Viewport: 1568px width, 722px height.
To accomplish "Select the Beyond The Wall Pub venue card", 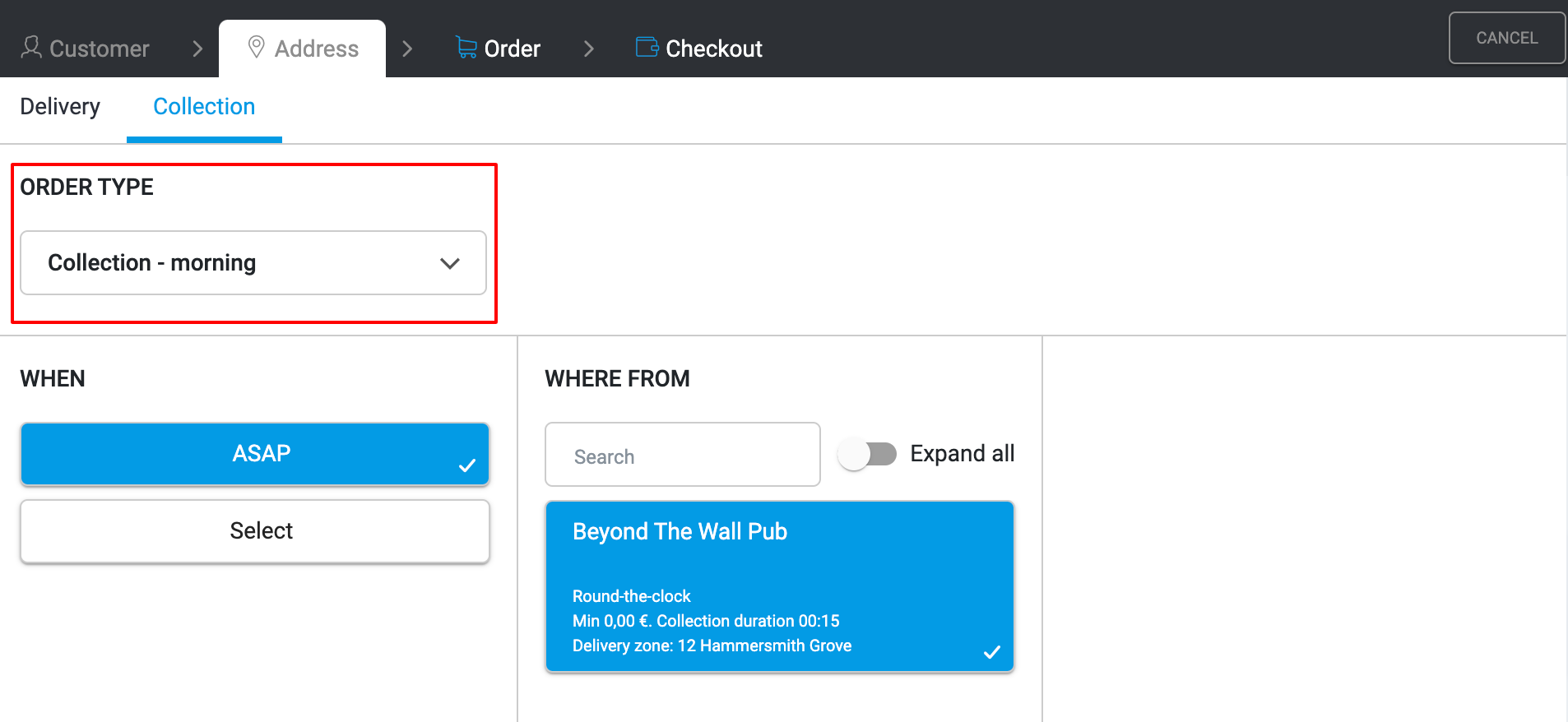I will (779, 576).
